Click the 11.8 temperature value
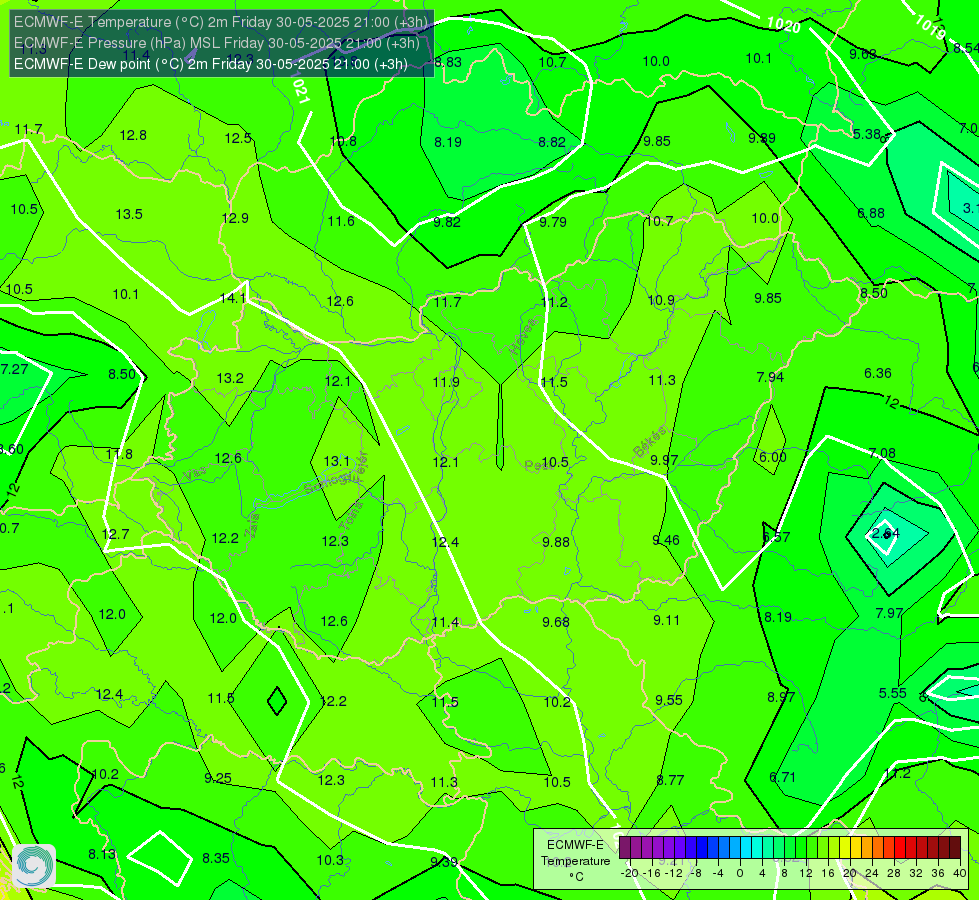The width and height of the screenshot is (979, 900). (119, 455)
